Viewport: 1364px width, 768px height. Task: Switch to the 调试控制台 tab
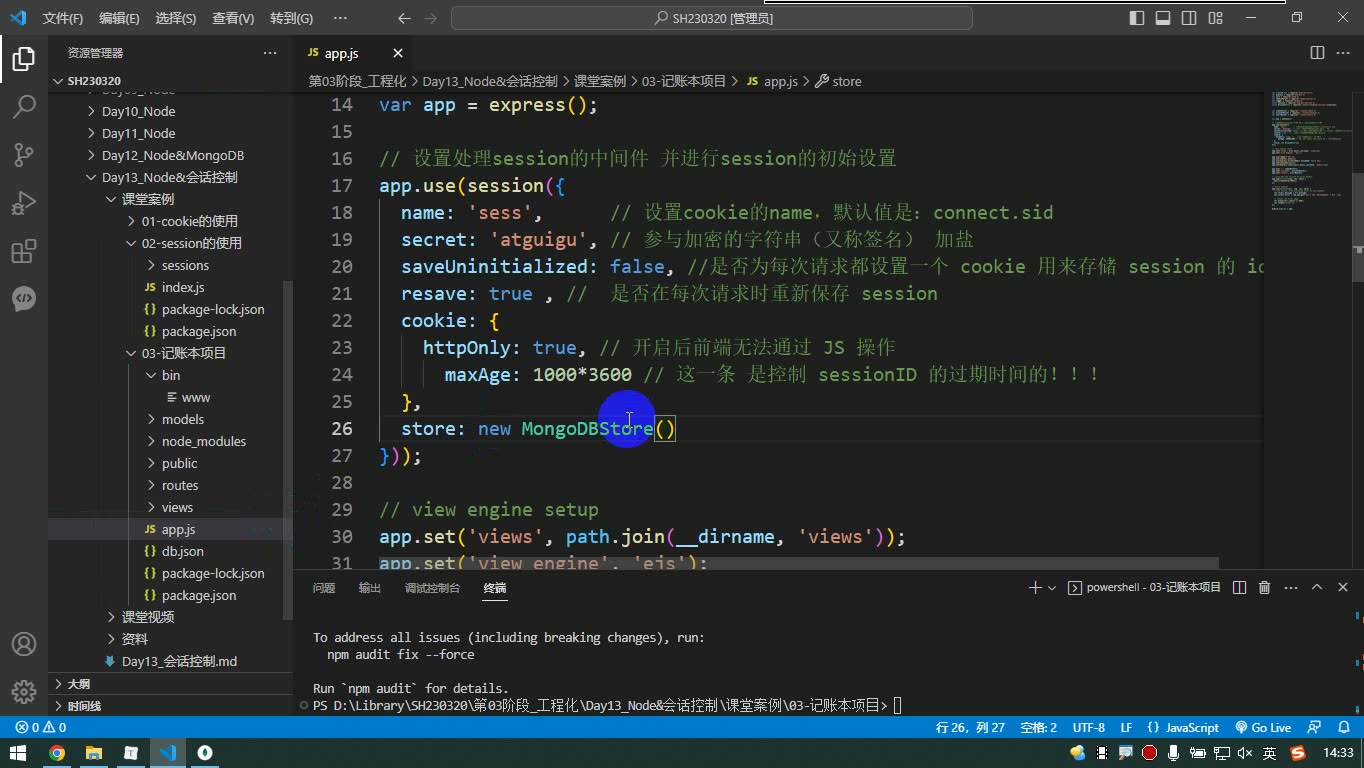432,588
